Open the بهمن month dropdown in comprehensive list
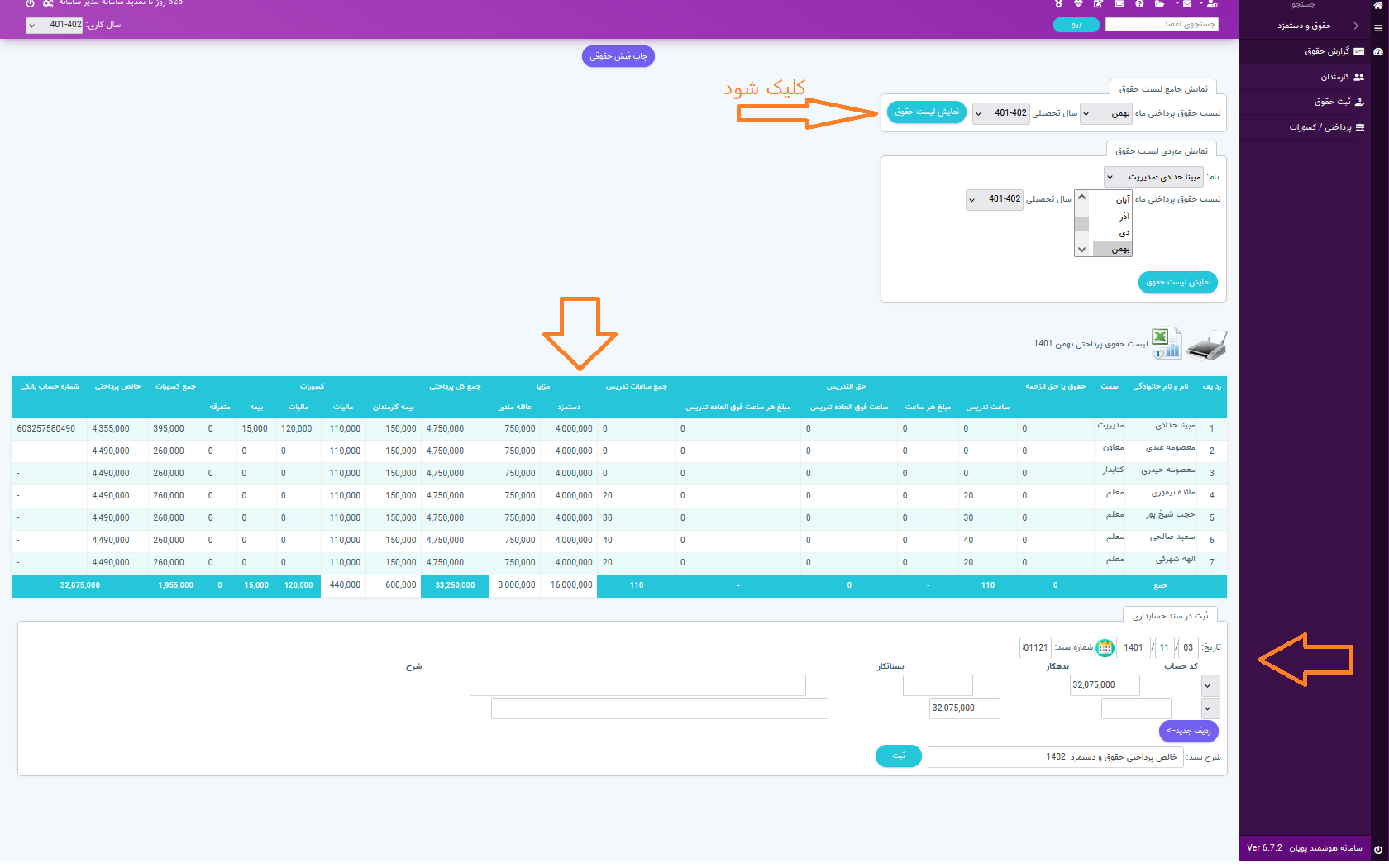1389x868 pixels. [1106, 113]
